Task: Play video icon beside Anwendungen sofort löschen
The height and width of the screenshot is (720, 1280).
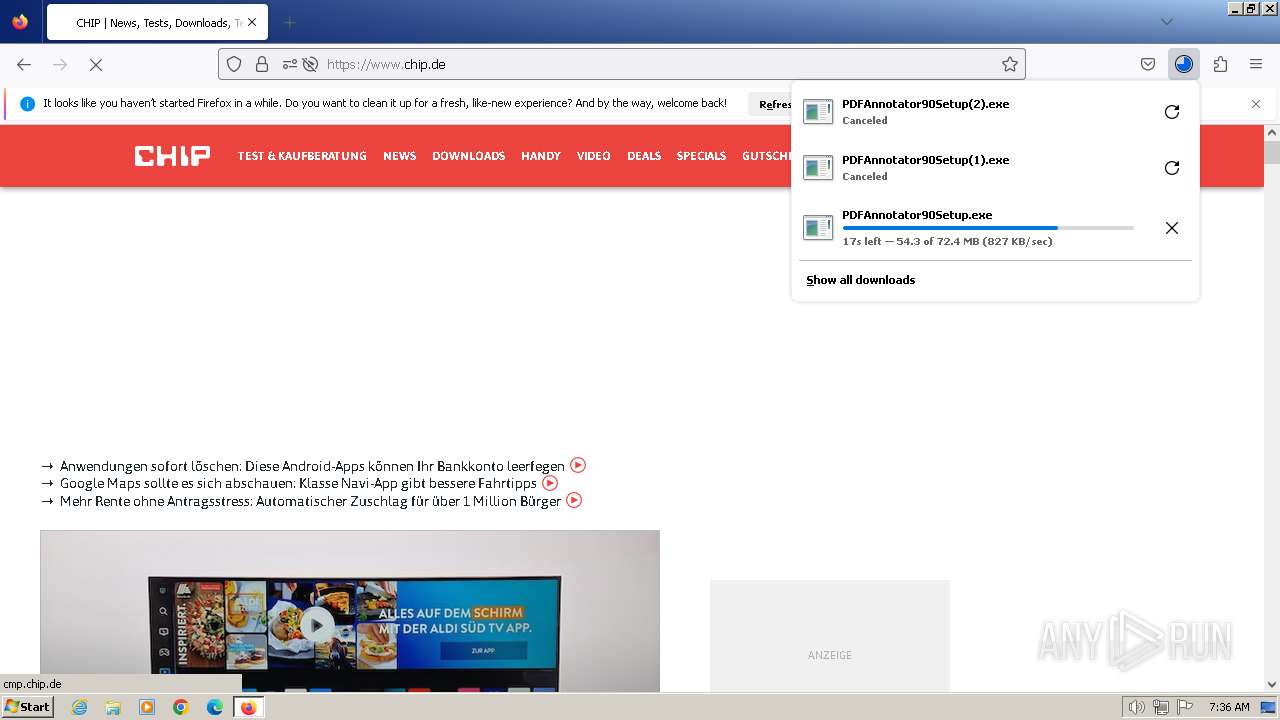Action: click(578, 465)
